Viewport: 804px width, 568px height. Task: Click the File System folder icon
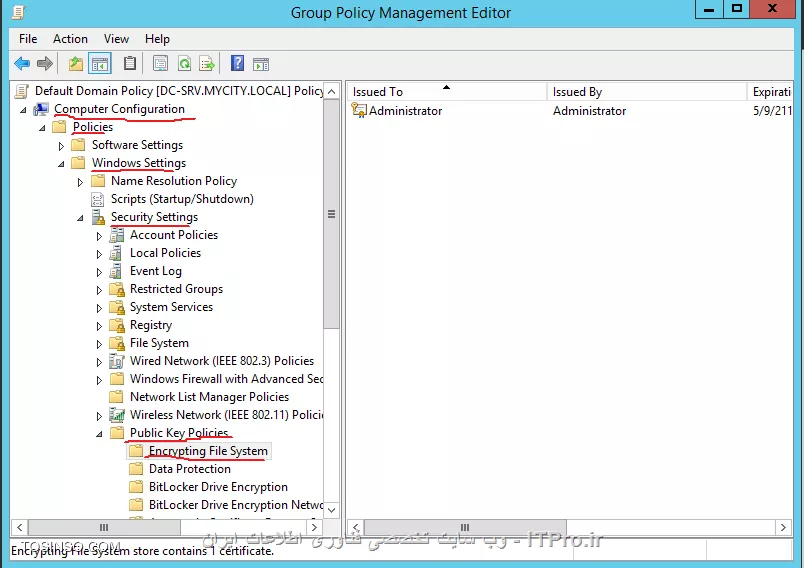pyautogui.click(x=117, y=343)
